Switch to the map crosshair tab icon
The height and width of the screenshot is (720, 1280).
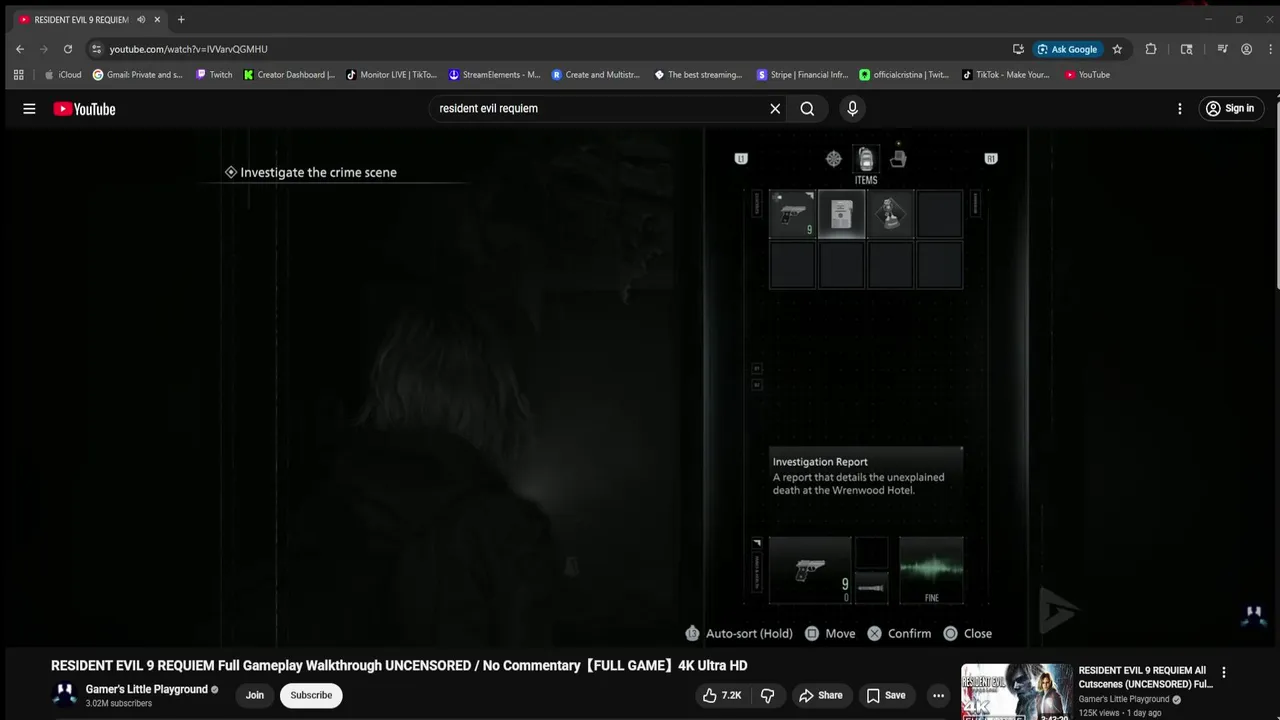(x=833, y=158)
